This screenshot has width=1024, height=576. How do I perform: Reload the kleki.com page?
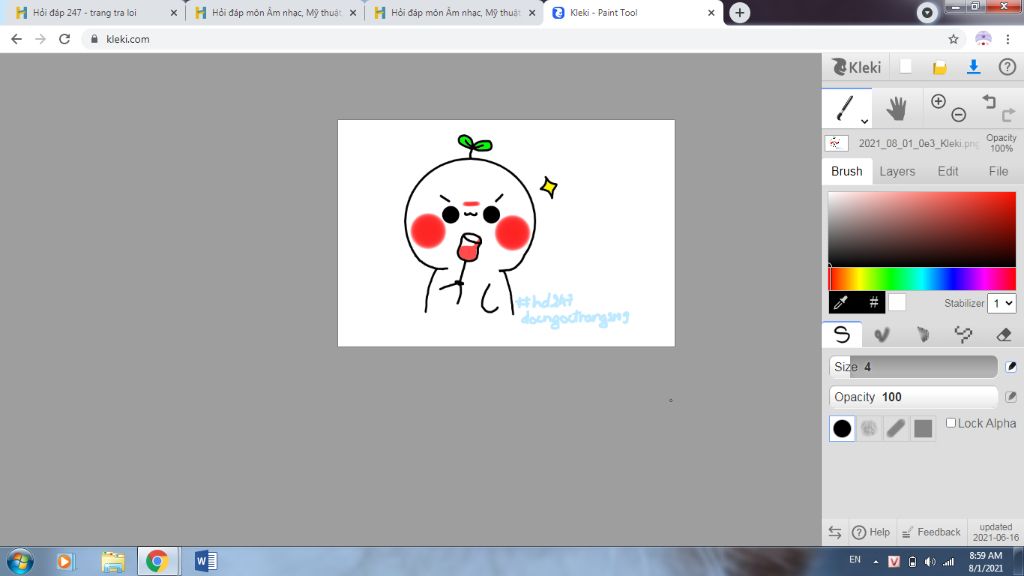click(x=64, y=39)
